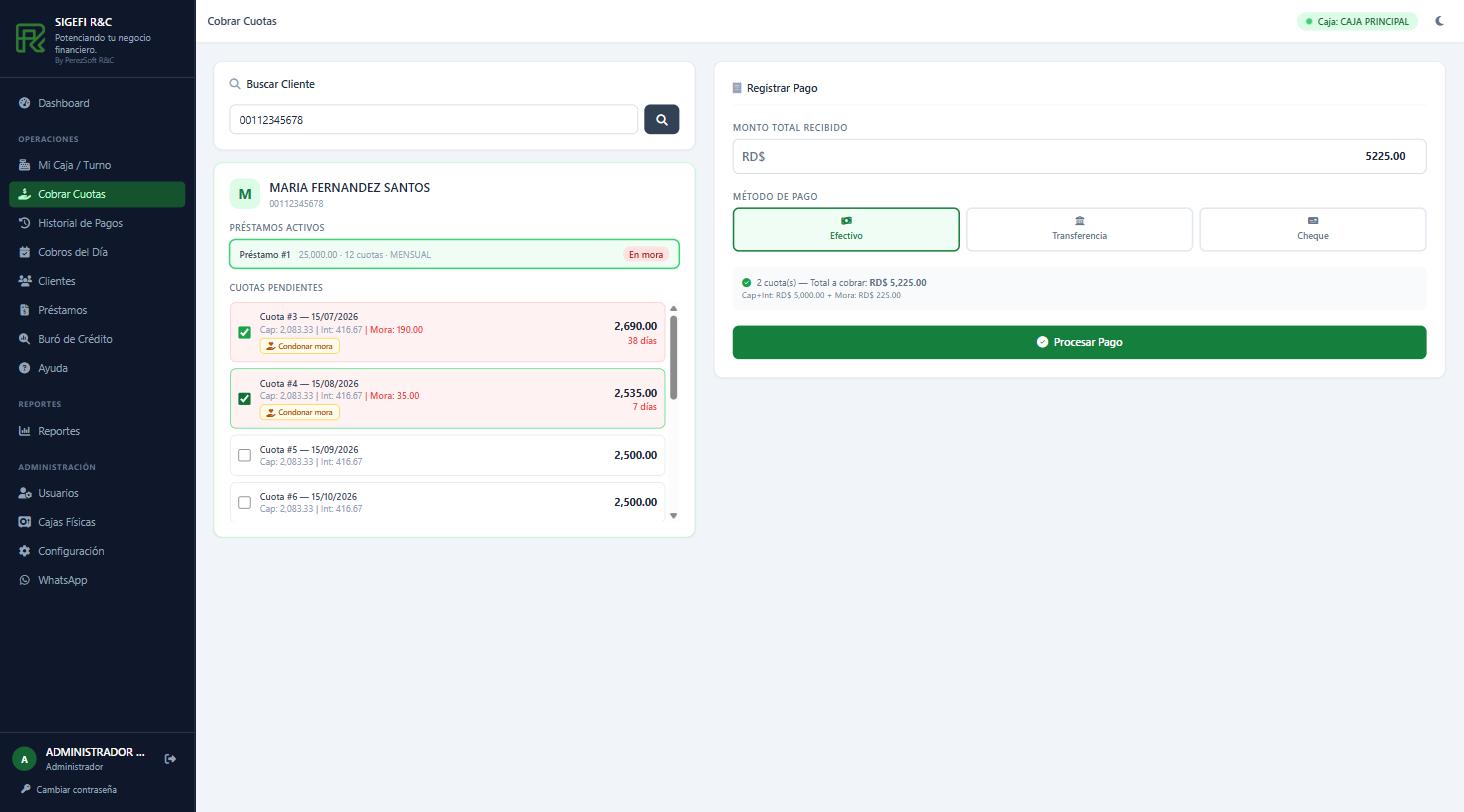The width and height of the screenshot is (1464, 812).
Task: Click the key icon for Cambiar contraseña
Action: pyautogui.click(x=25, y=789)
